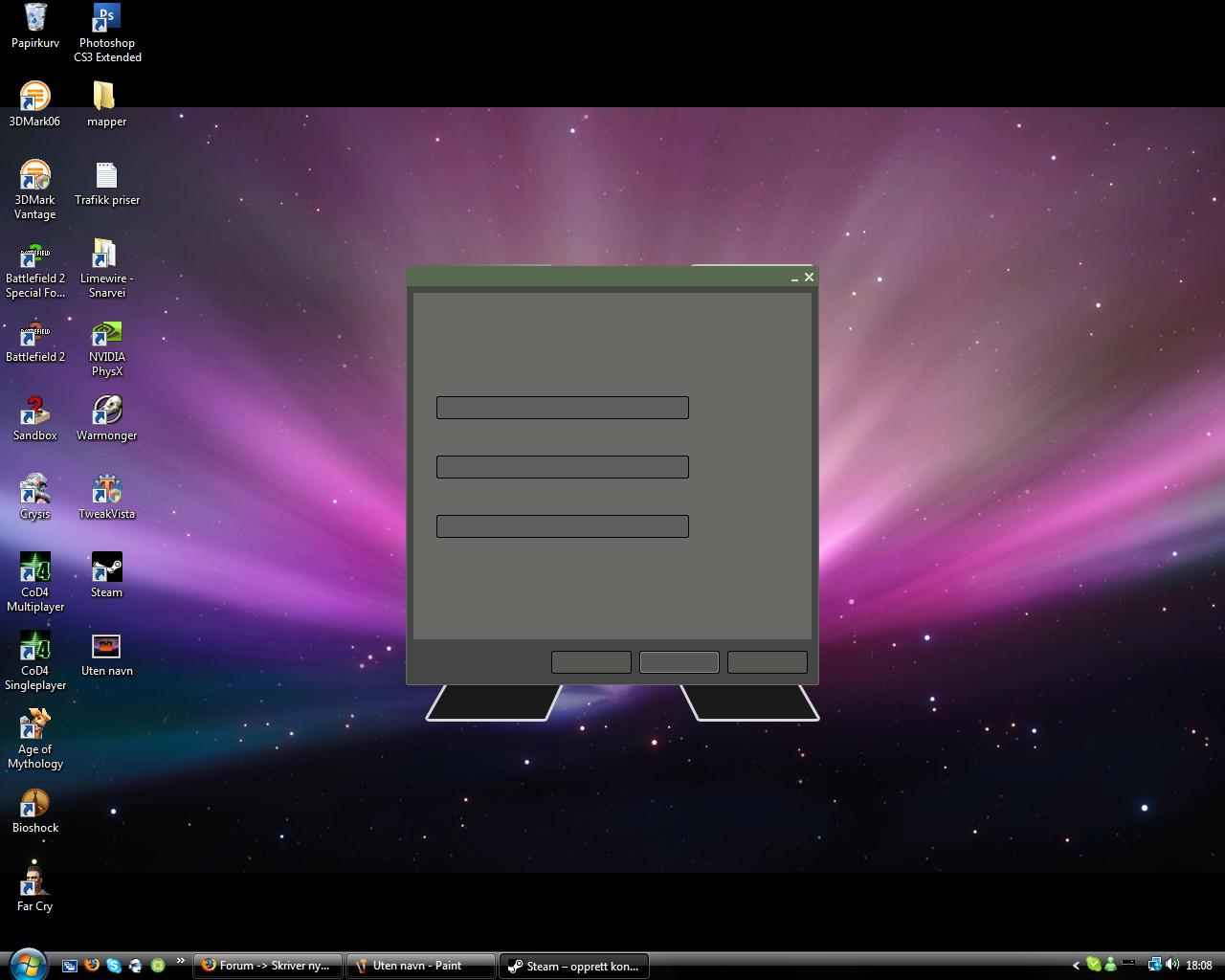Click the first text field in Steam dialog
1225x980 pixels.
coord(563,408)
